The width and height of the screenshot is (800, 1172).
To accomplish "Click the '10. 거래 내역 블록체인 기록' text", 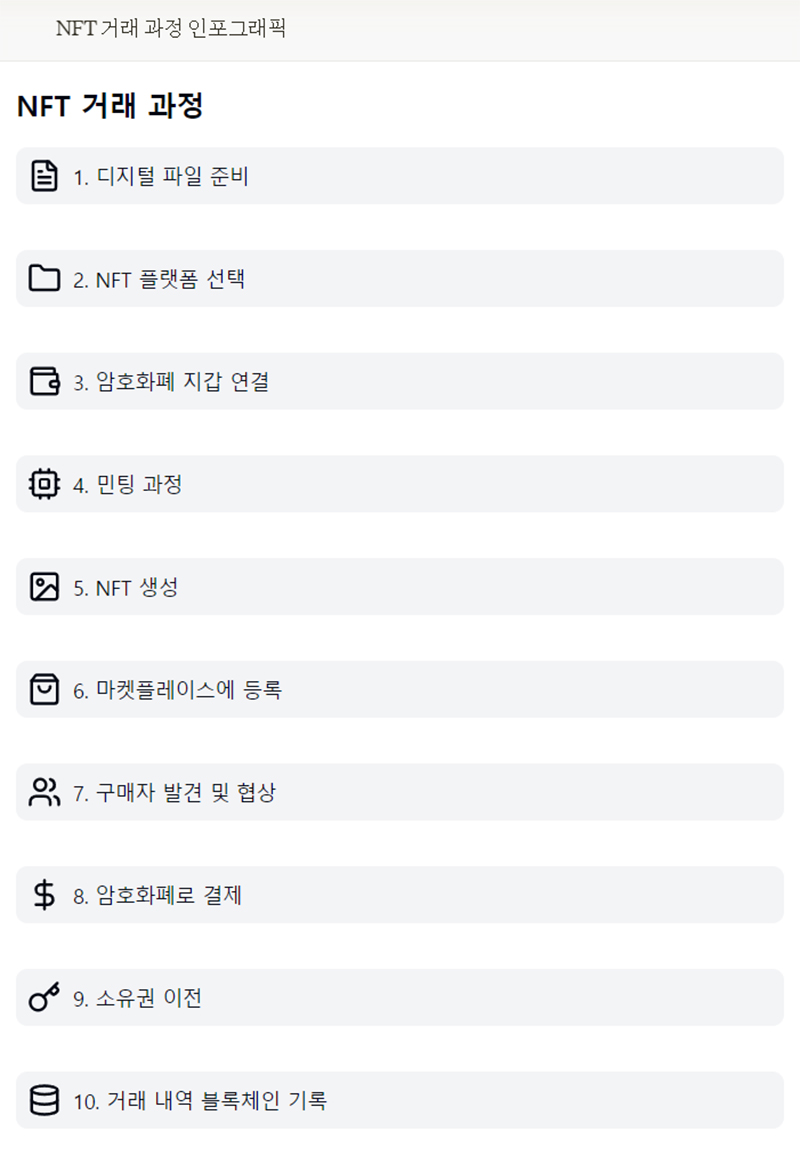I will click(x=200, y=1101).
